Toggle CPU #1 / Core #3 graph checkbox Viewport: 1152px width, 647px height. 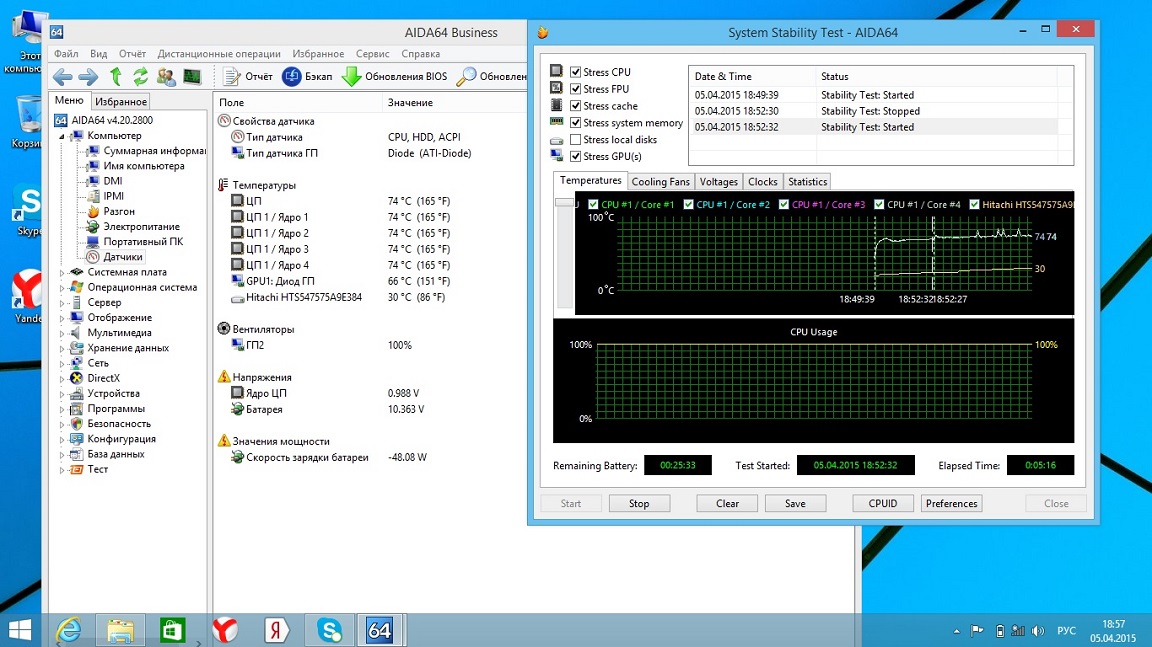click(x=784, y=205)
